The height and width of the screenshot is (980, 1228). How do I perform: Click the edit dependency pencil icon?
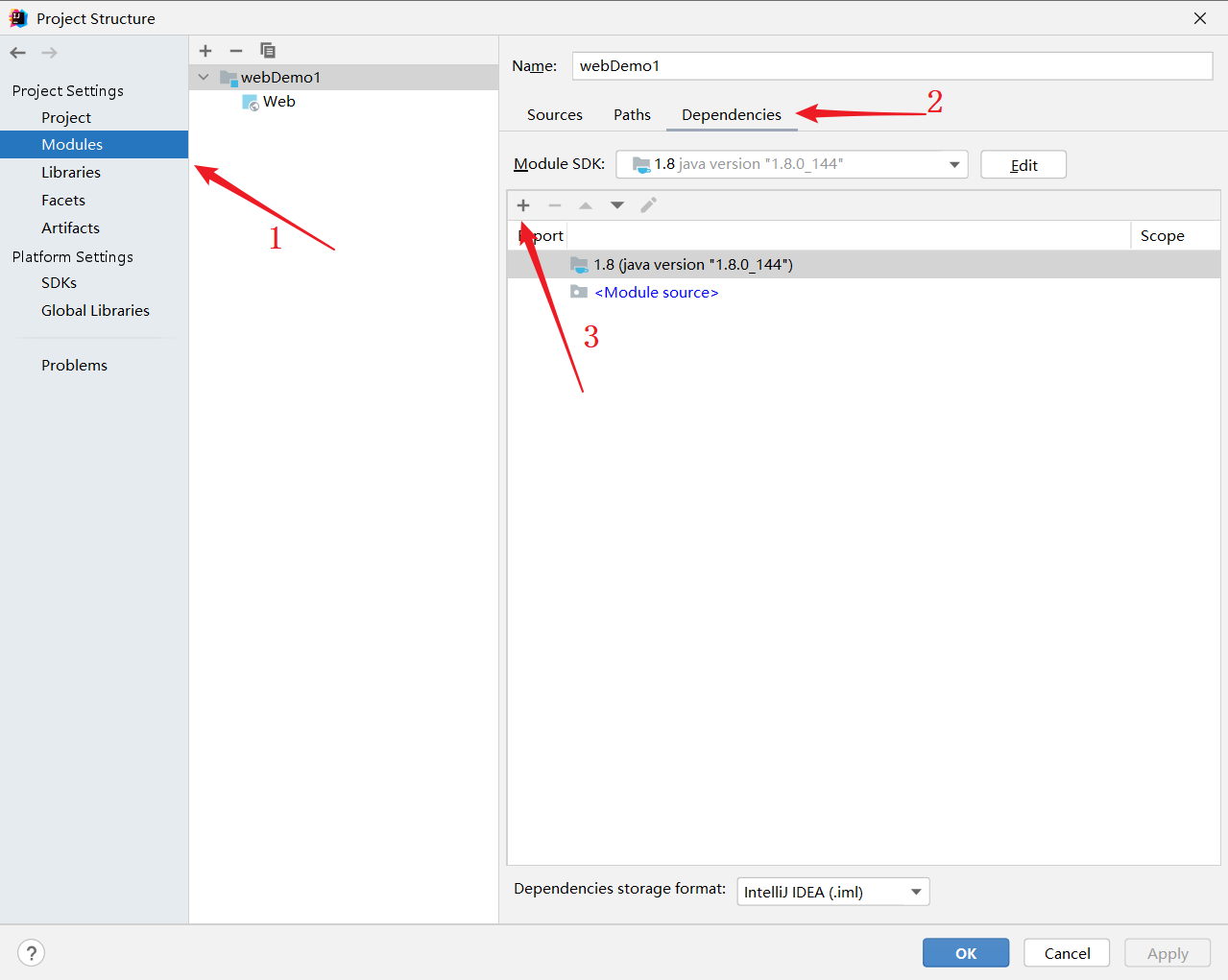649,205
